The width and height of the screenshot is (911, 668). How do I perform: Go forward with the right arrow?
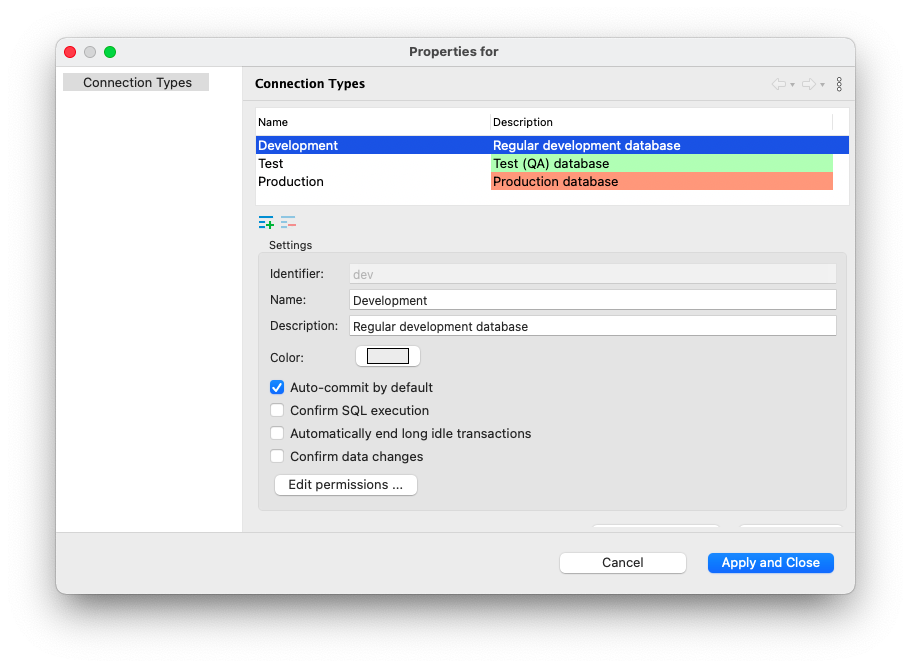pos(809,84)
